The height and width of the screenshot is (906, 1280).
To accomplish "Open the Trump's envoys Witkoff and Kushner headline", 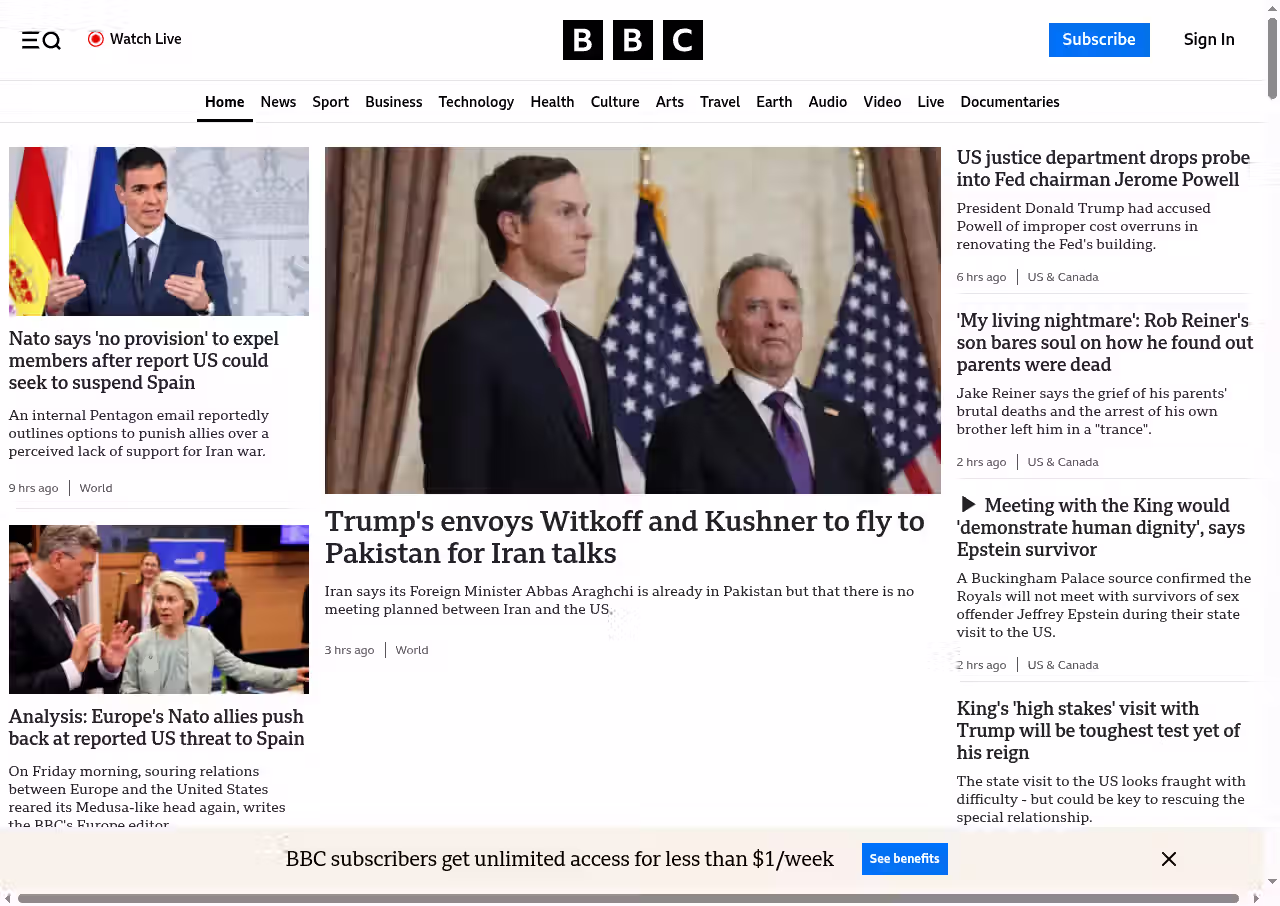I will point(624,537).
